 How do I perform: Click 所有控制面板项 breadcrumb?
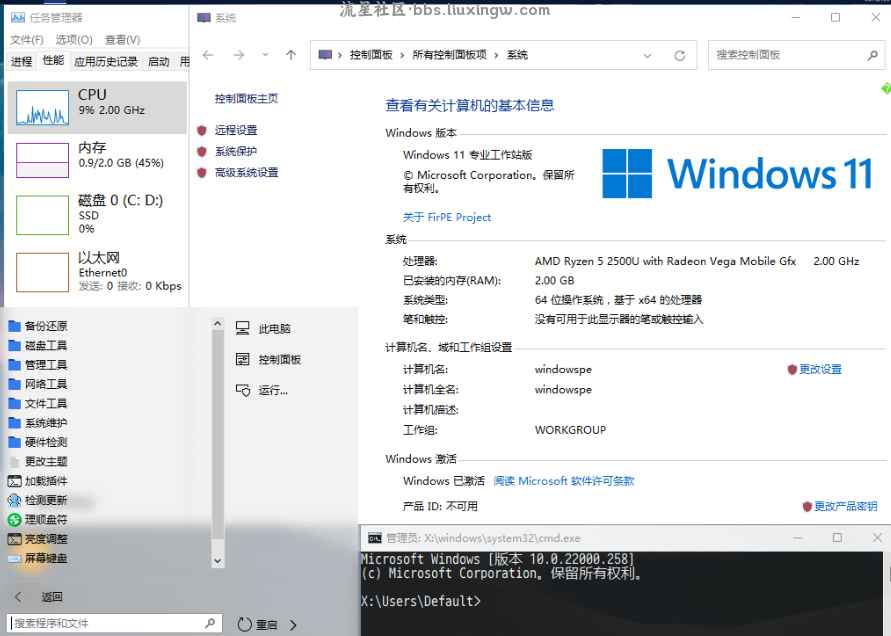(449, 55)
